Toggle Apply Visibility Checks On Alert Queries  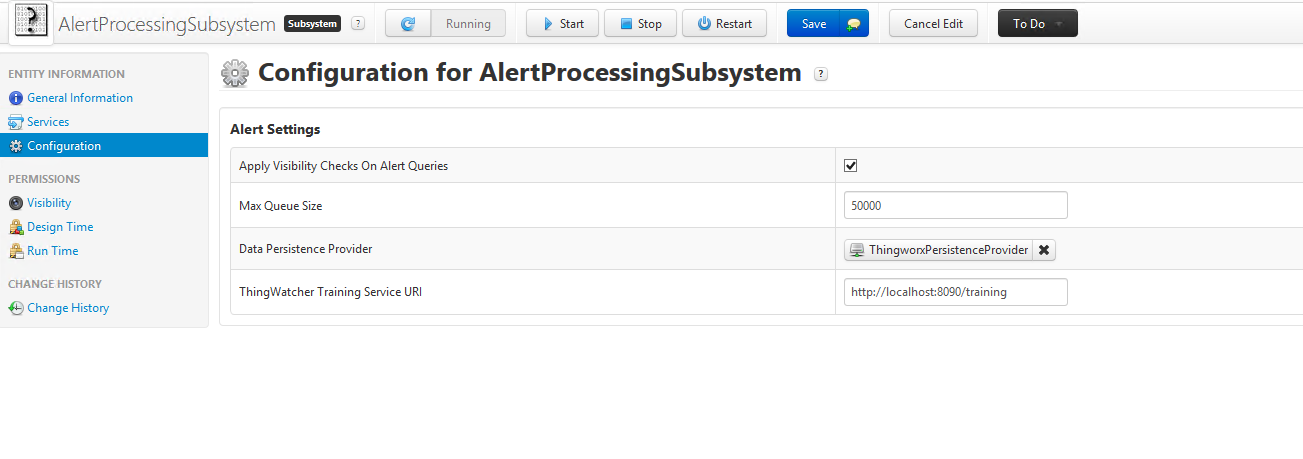[x=851, y=166]
